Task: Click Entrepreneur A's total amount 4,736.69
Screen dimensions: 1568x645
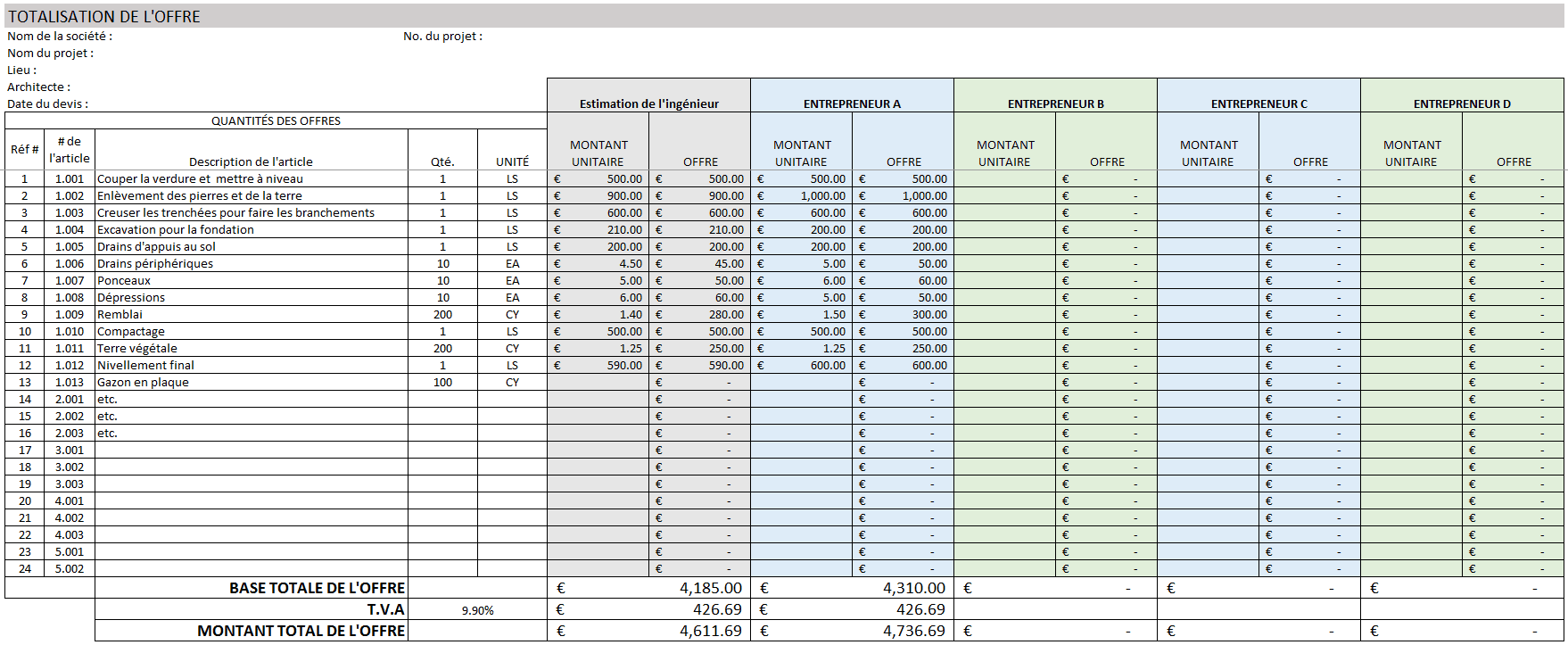Action: (912, 632)
